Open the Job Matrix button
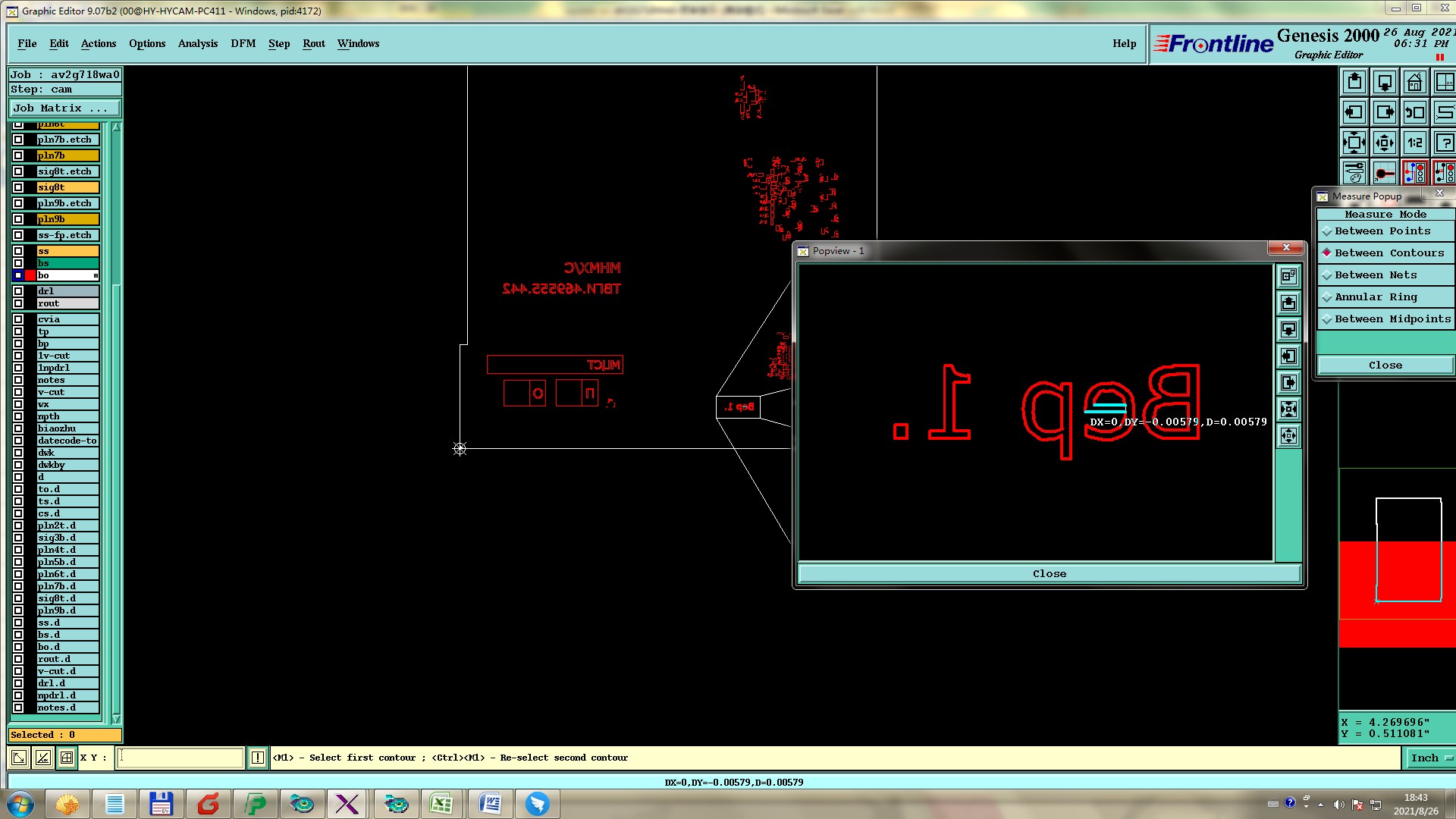The width and height of the screenshot is (1456, 819). click(64, 108)
